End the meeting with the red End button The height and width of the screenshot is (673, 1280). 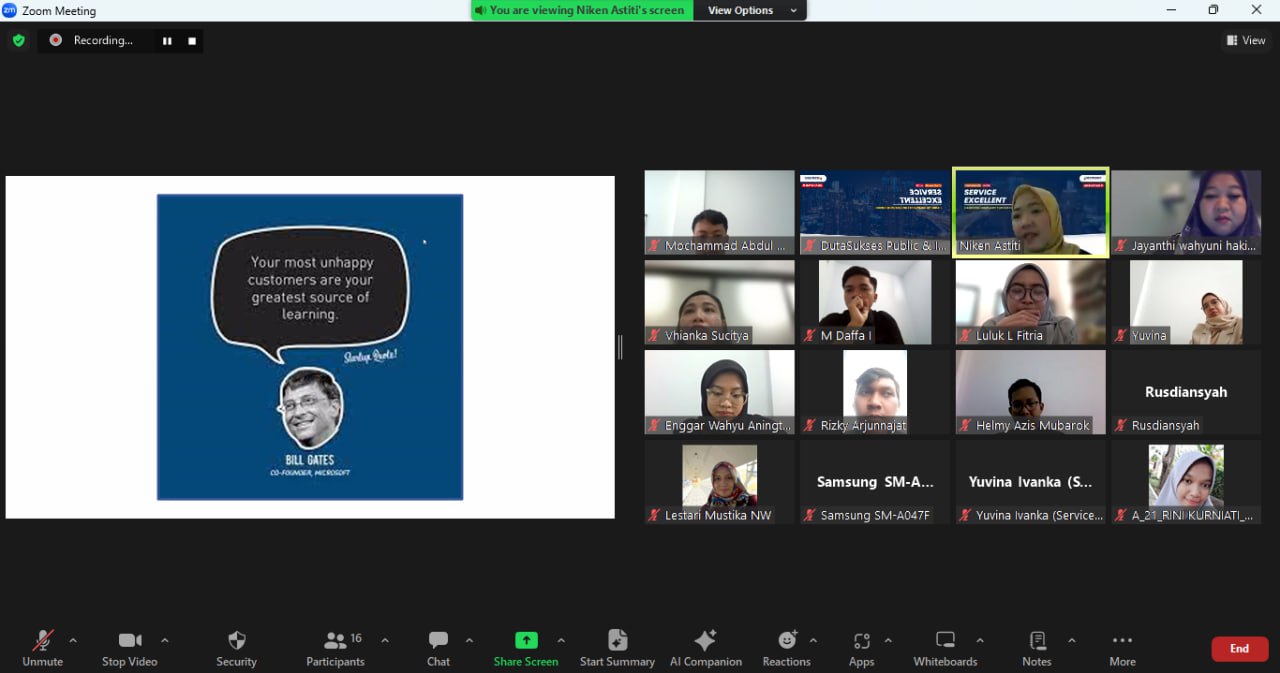(1240, 649)
